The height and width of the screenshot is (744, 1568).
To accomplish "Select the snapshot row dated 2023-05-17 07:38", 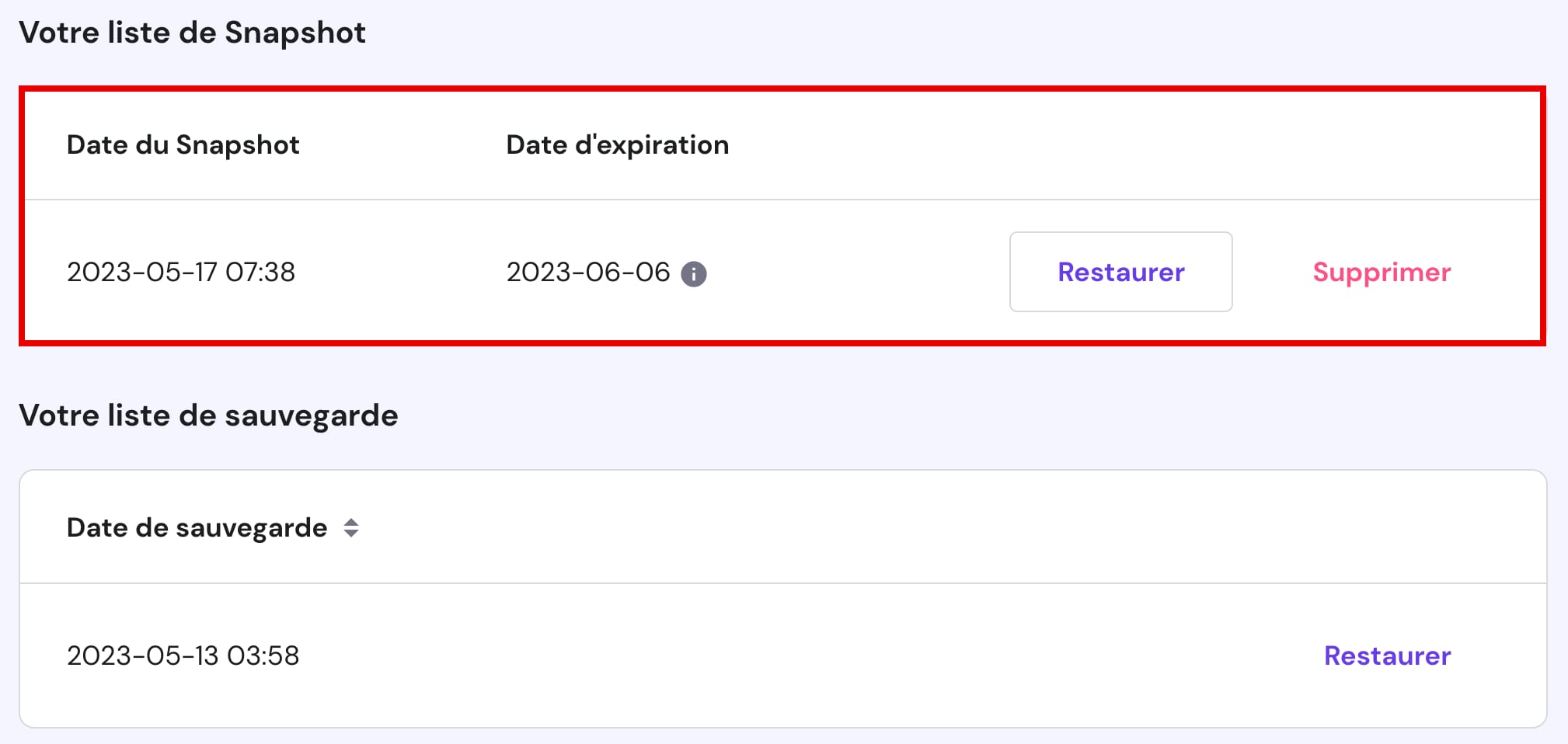I will (x=181, y=272).
